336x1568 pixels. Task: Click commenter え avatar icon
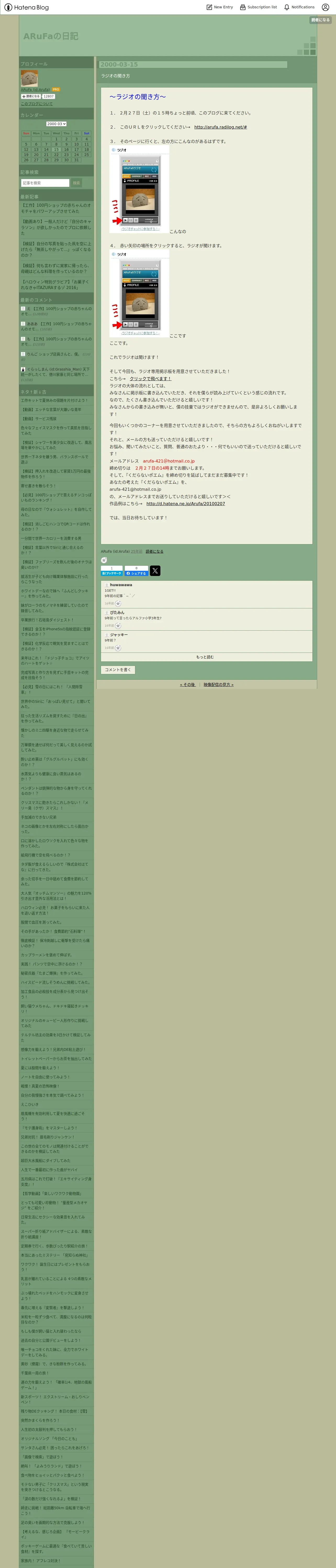23,309
